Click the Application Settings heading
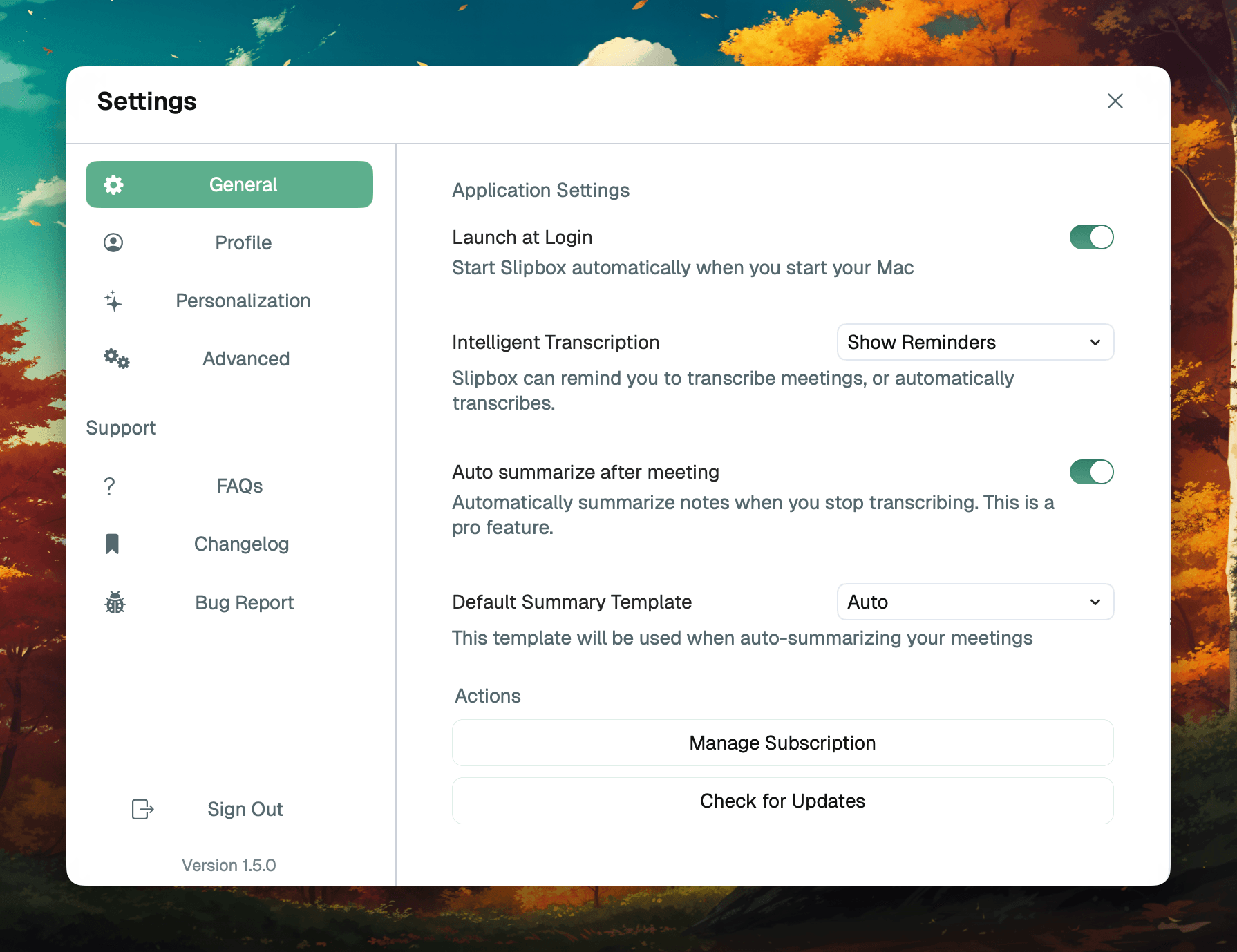 [x=540, y=190]
